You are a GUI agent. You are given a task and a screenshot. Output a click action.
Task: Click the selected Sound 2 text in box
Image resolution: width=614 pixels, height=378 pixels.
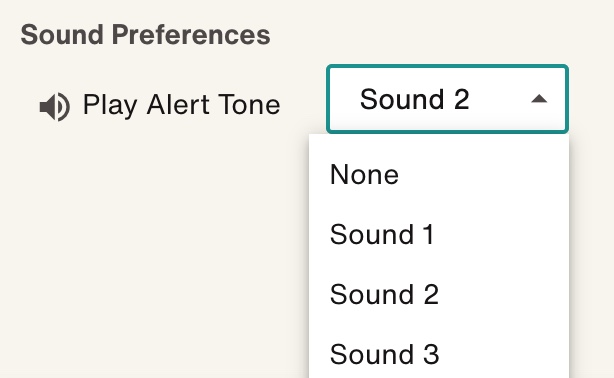coord(414,99)
